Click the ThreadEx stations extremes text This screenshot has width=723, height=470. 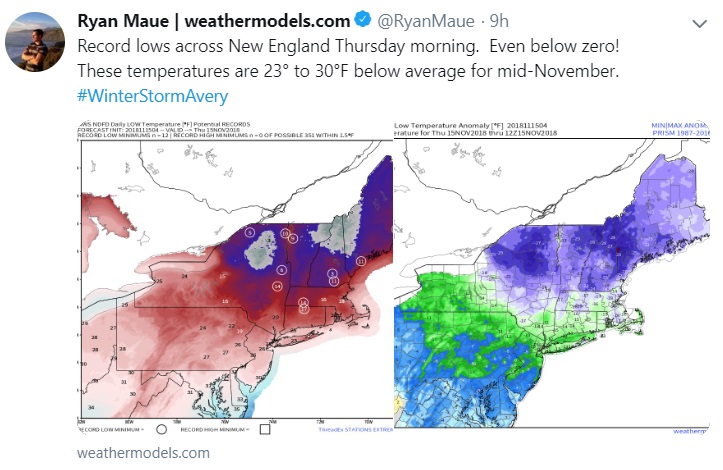(355, 429)
